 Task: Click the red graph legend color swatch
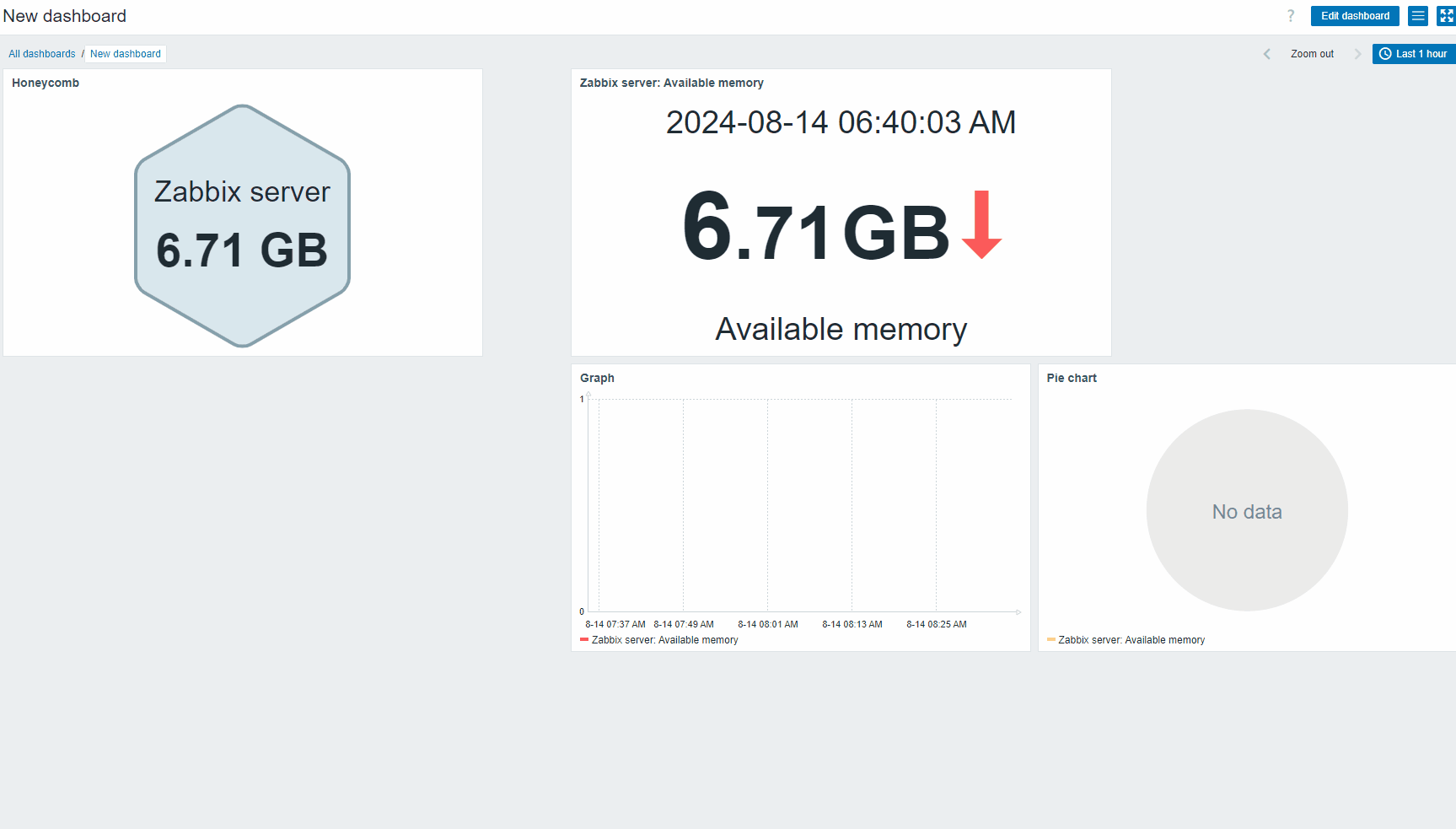(x=584, y=640)
